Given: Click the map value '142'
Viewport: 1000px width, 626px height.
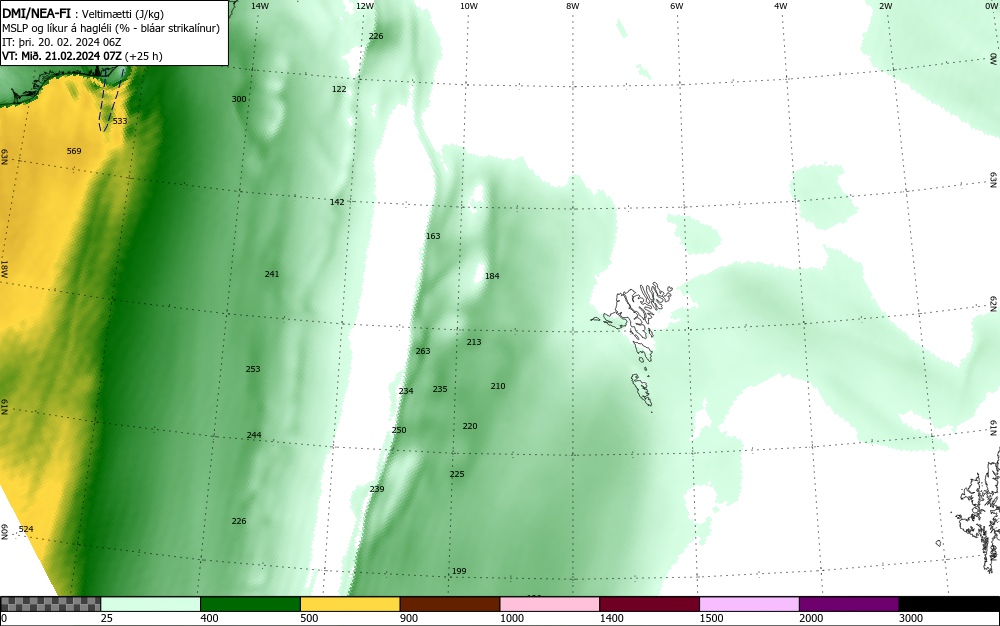Looking at the screenshot, I should (337, 202).
